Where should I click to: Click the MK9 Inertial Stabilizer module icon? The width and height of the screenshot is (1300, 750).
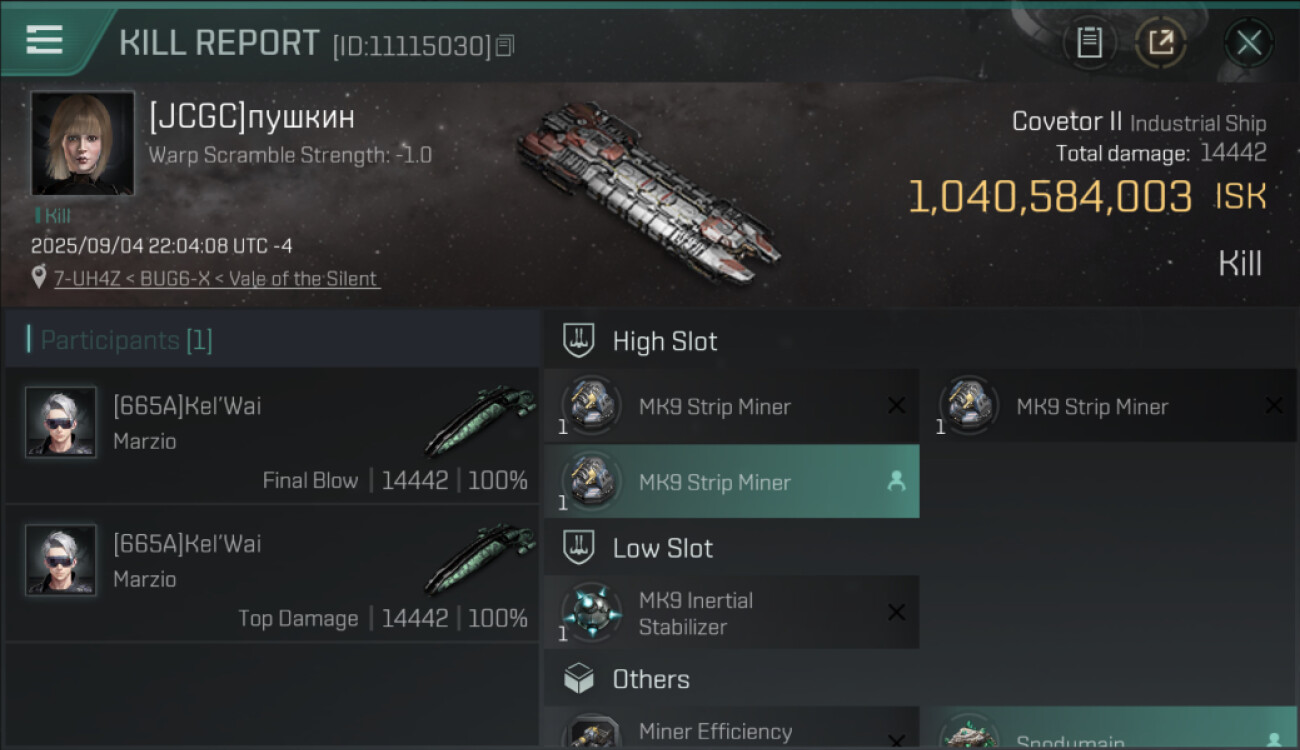point(591,612)
